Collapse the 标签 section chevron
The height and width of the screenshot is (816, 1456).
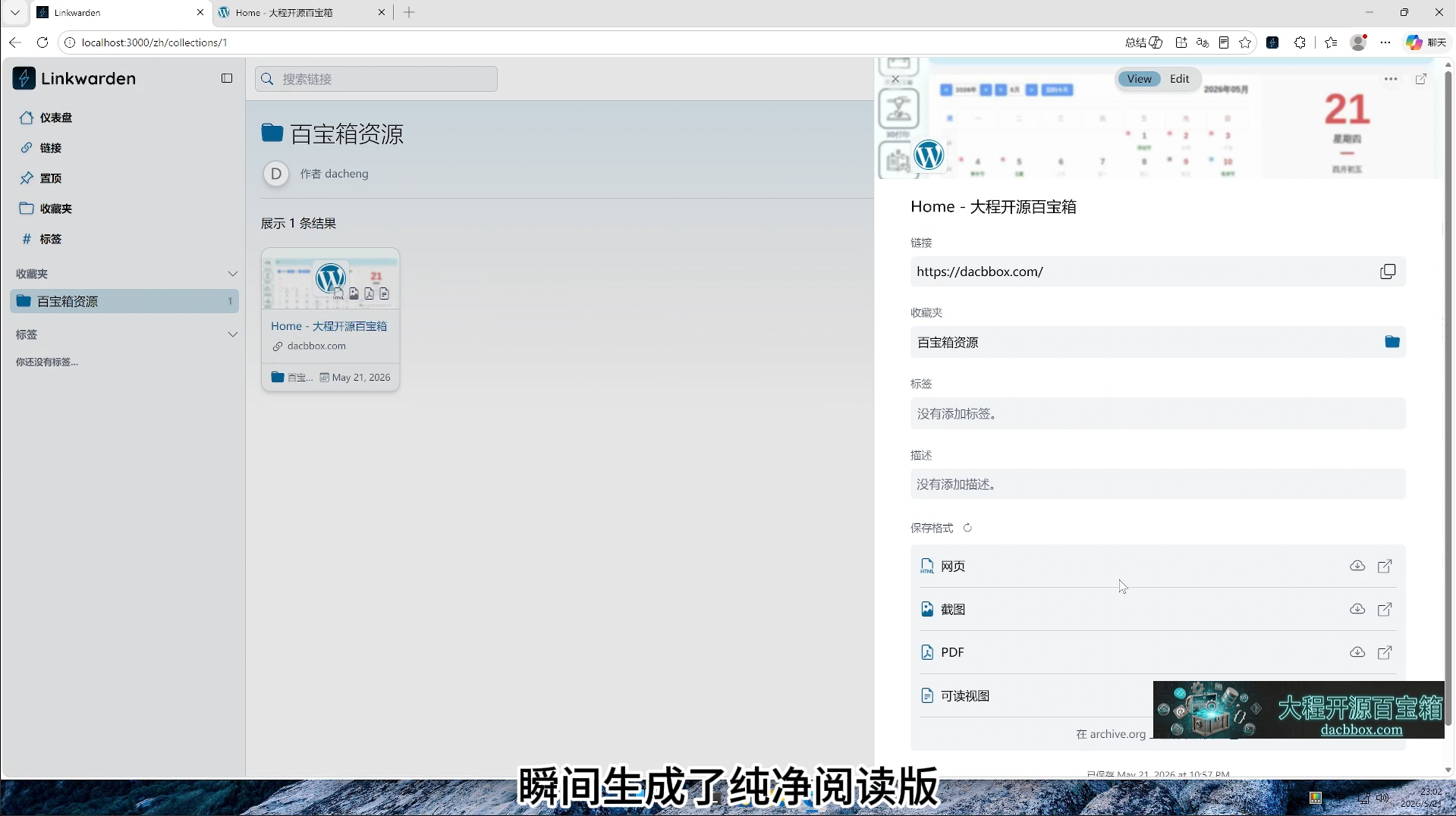[232, 334]
